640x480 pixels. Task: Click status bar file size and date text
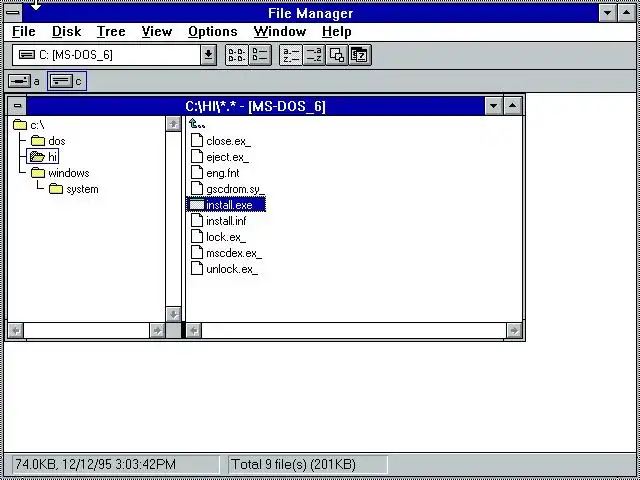pyautogui.click(x=95, y=464)
